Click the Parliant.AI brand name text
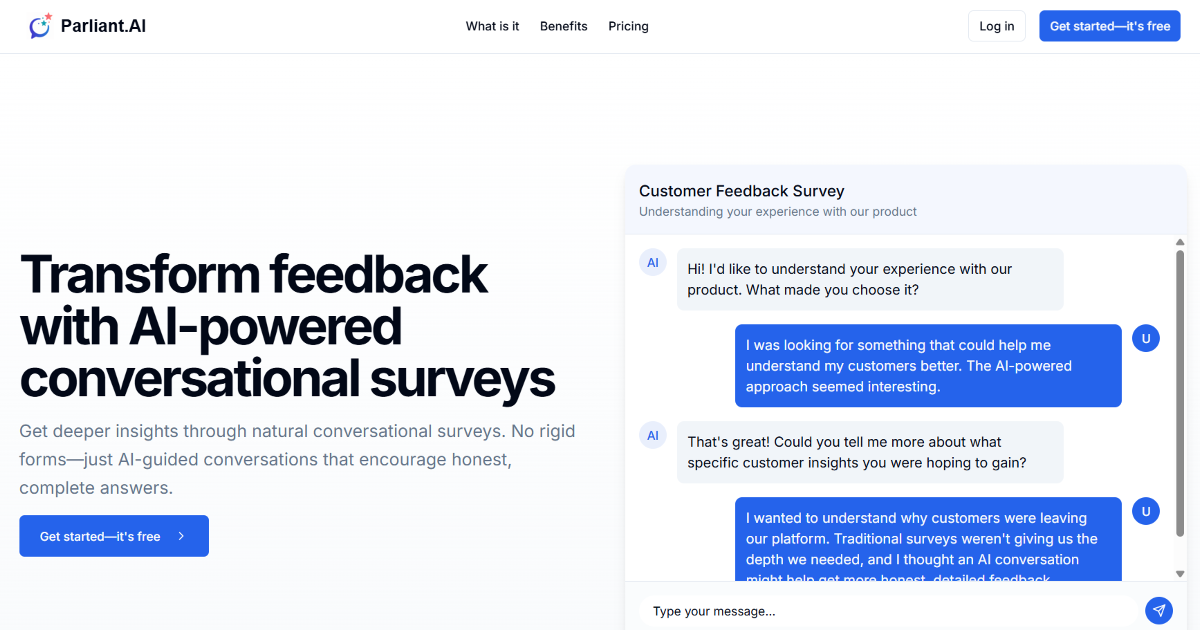Viewport: 1200px width, 630px height. click(103, 26)
